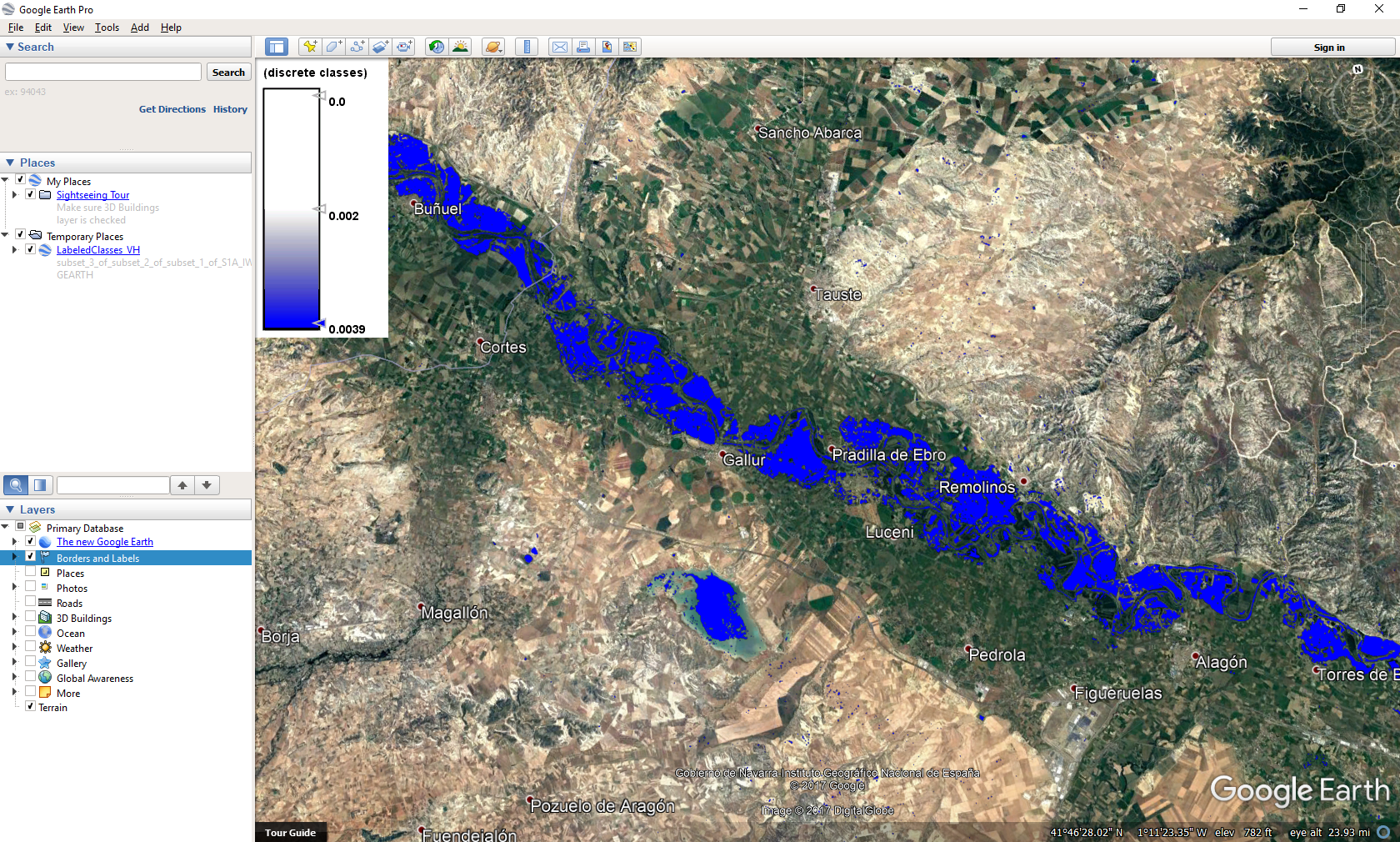Enable the 3D Buildings layer checkbox
This screenshot has width=1400, height=842.
point(30,616)
